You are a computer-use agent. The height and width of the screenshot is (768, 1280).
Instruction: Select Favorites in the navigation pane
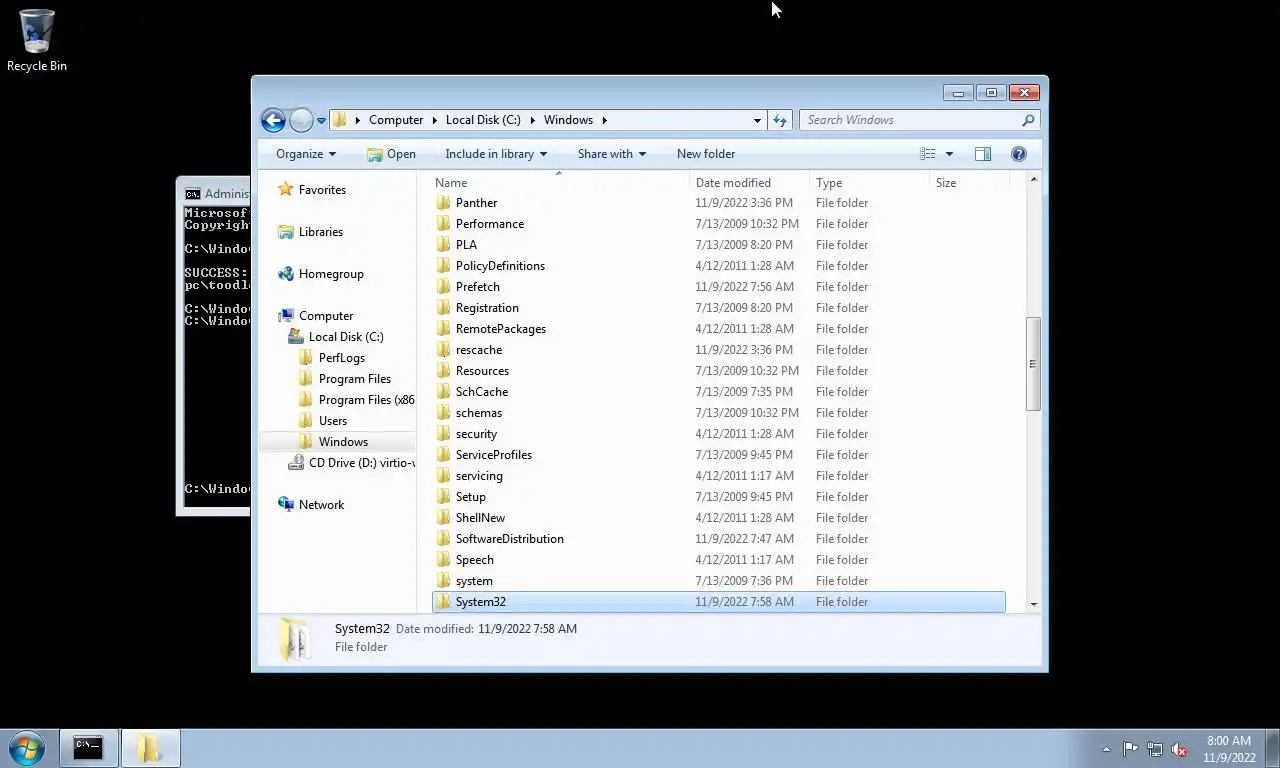(x=322, y=190)
